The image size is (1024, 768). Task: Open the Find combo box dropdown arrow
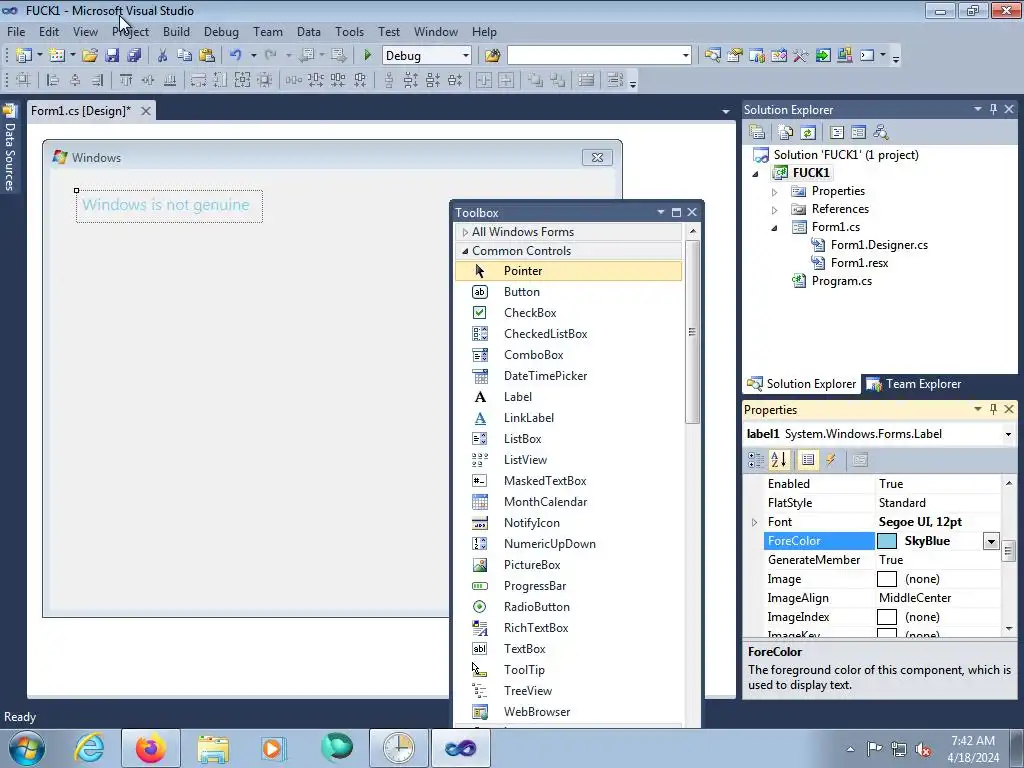point(685,56)
